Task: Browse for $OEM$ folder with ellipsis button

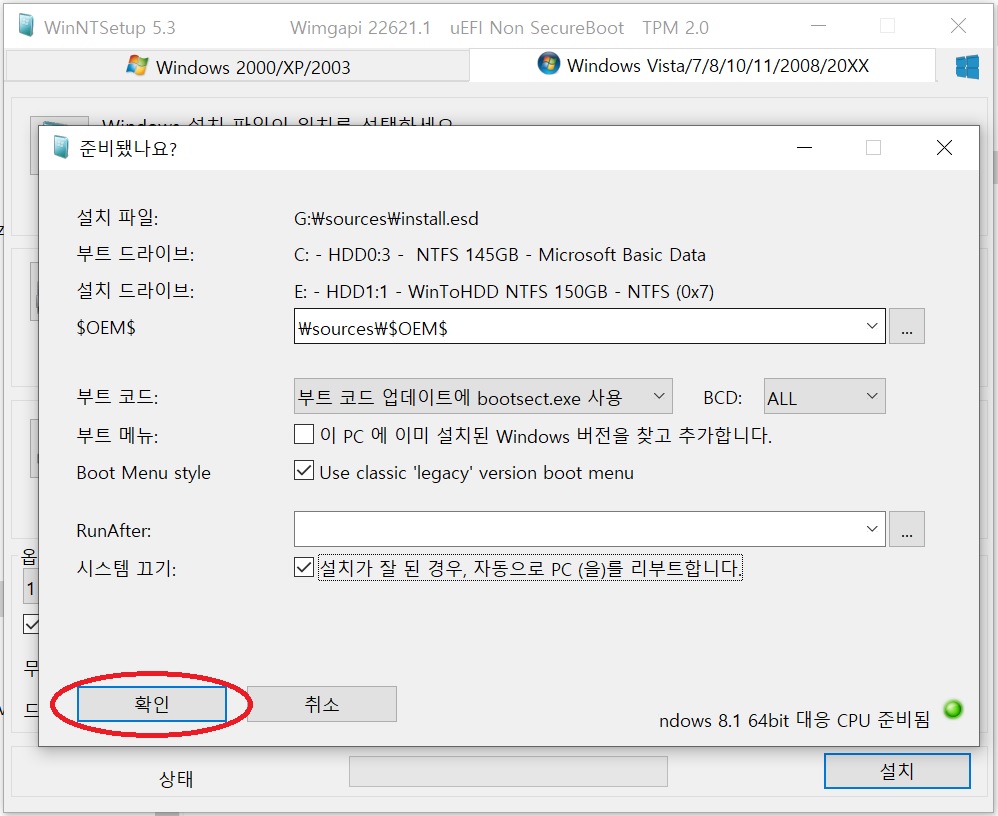Action: pos(906,327)
